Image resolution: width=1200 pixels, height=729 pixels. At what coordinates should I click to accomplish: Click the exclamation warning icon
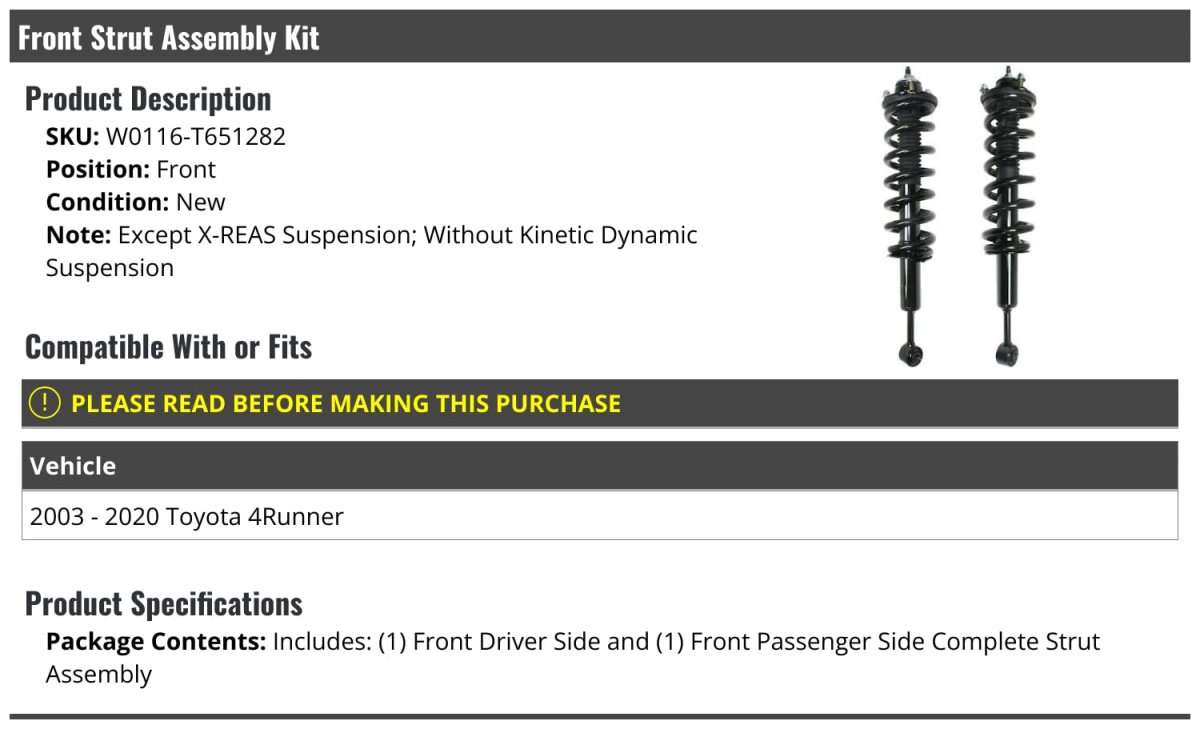44,403
